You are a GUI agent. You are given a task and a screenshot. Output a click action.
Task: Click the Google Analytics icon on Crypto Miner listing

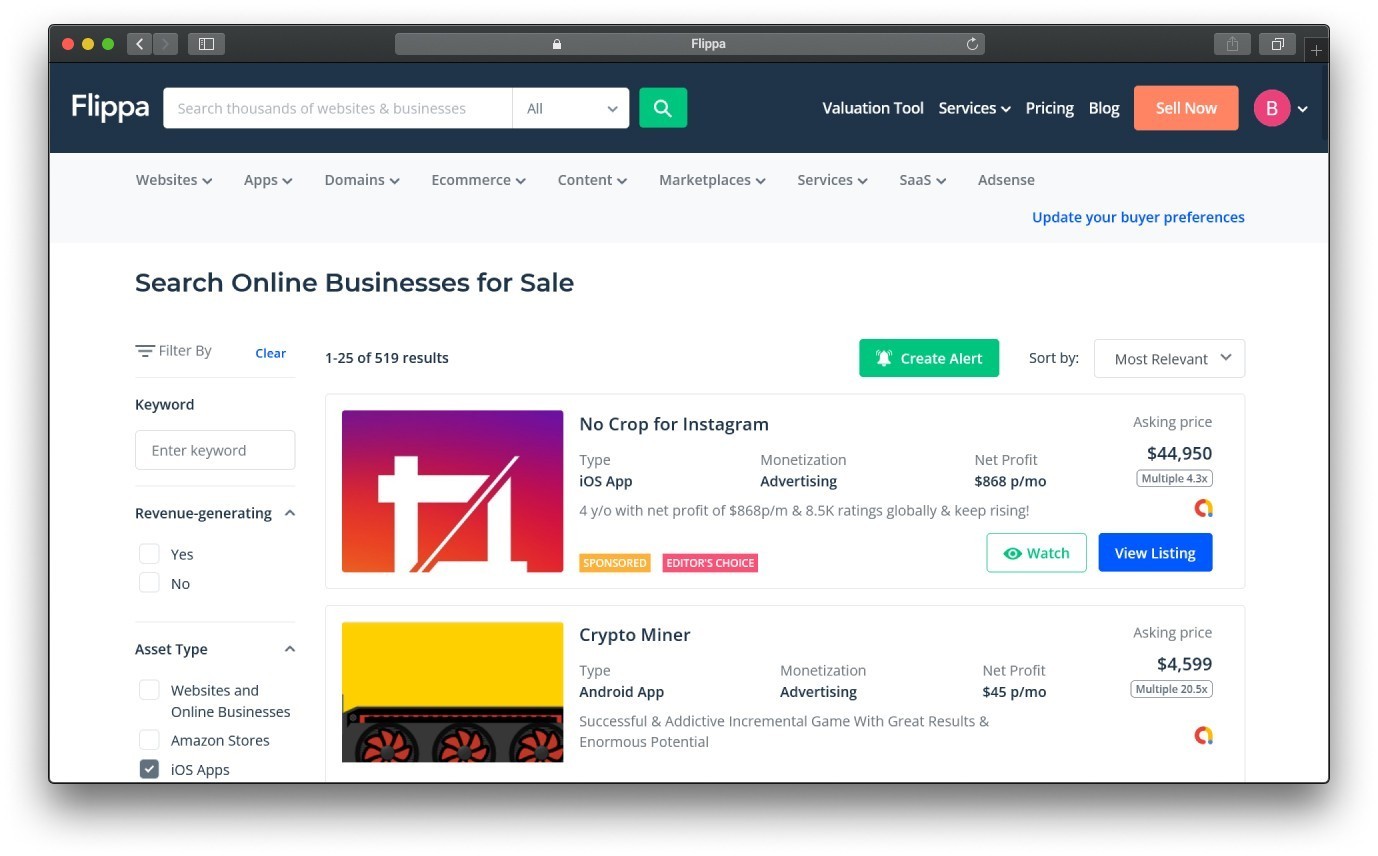(x=1203, y=735)
